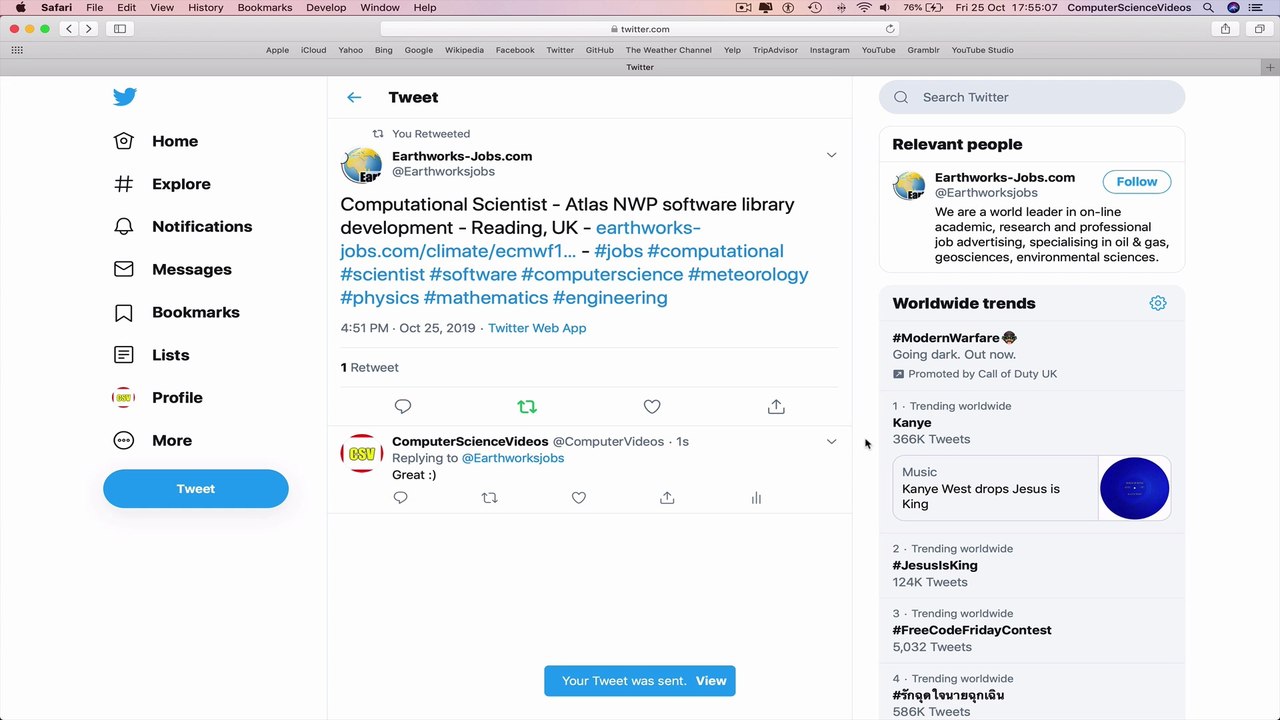
Task: Open Spotlight search in the menu bar
Action: 1208,7
